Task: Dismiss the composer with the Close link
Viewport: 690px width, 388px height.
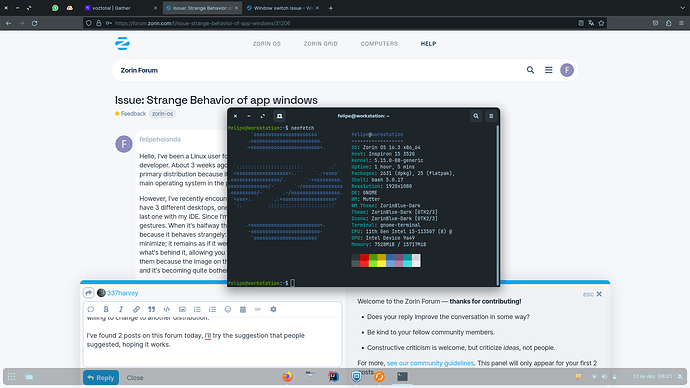Action: pos(135,377)
